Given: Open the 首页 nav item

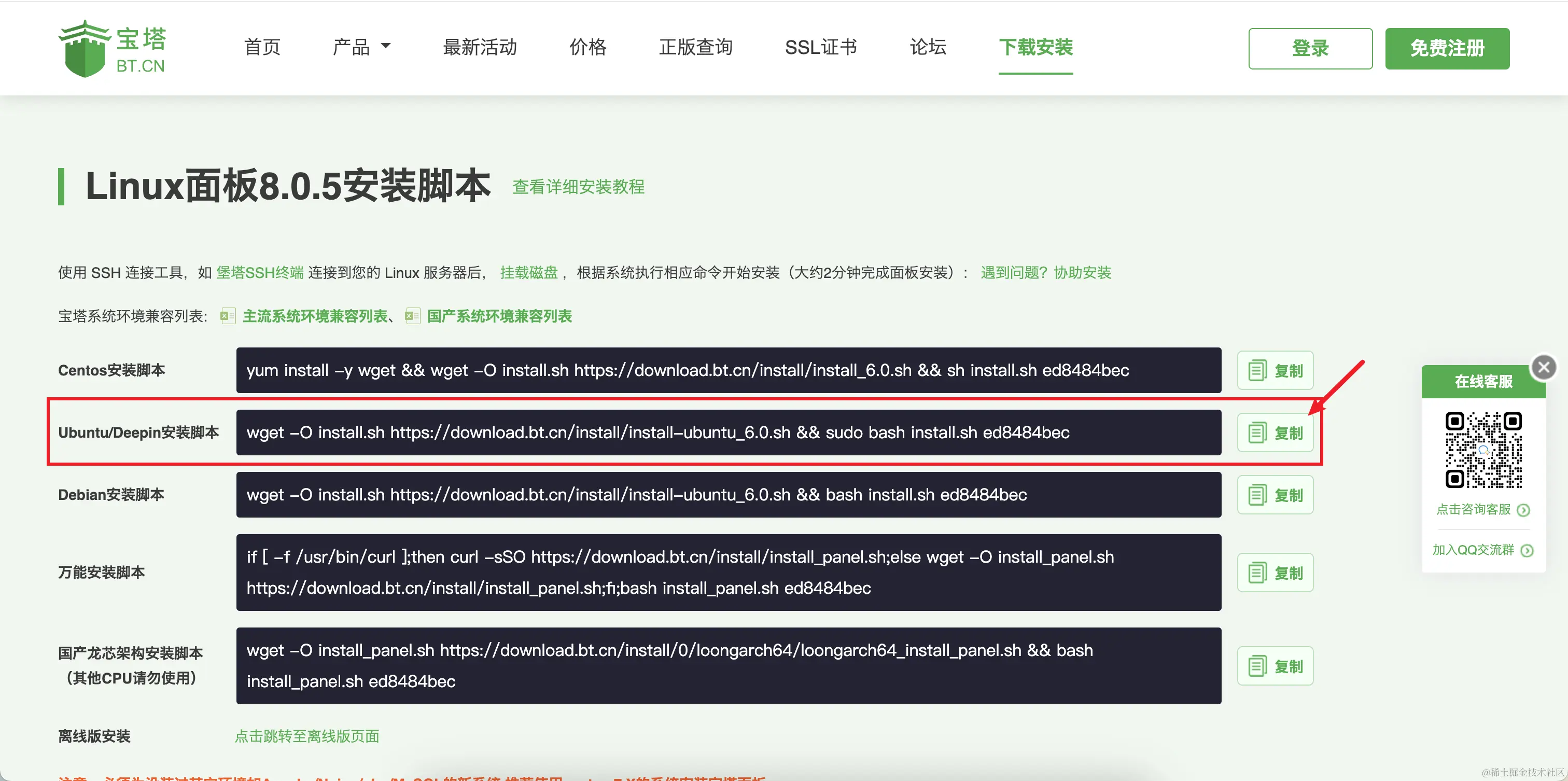Looking at the screenshot, I should tap(262, 47).
